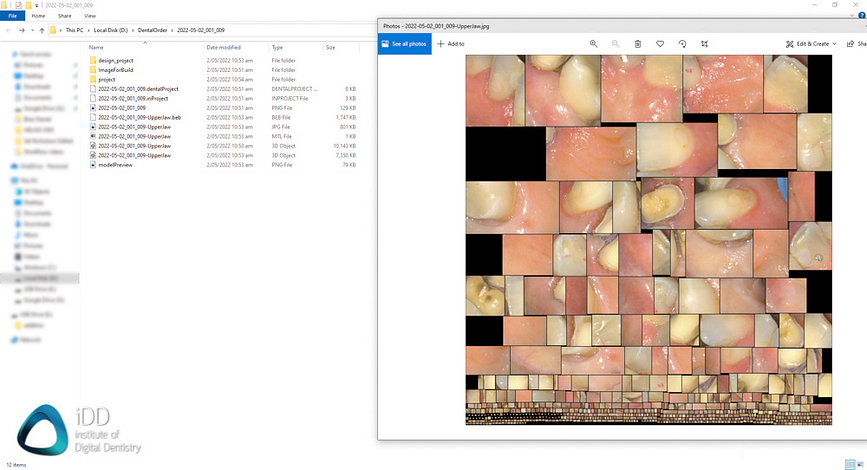Select the design_project folder
867x470 pixels.
(x=116, y=61)
